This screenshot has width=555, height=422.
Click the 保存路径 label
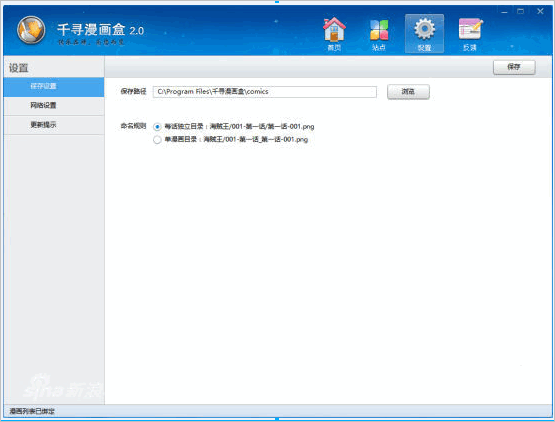coord(133,91)
